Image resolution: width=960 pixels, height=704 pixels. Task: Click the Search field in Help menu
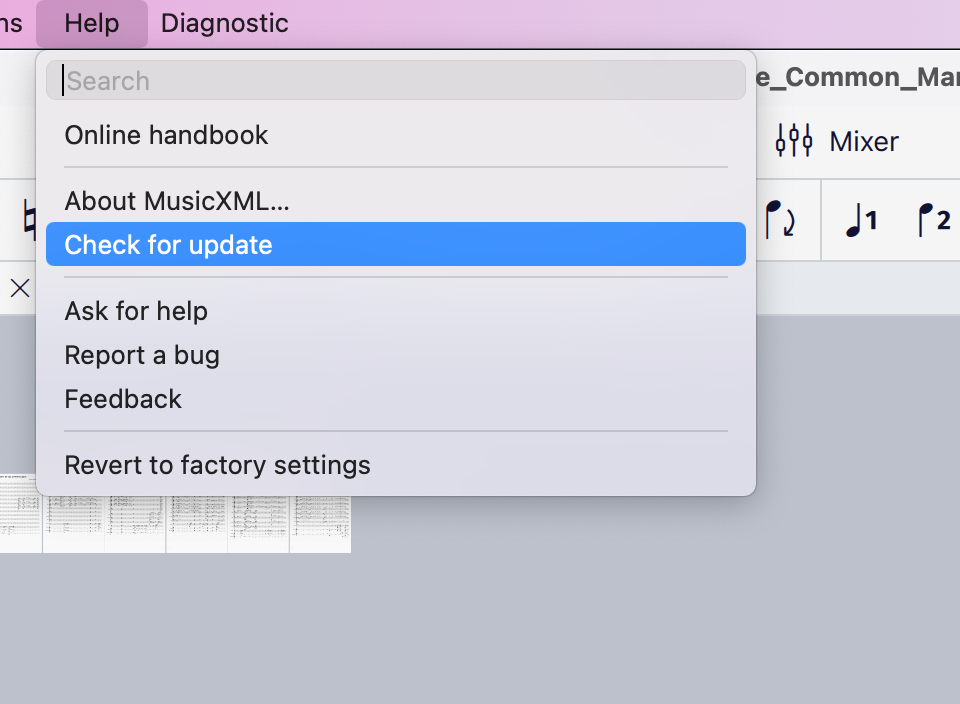coord(395,80)
